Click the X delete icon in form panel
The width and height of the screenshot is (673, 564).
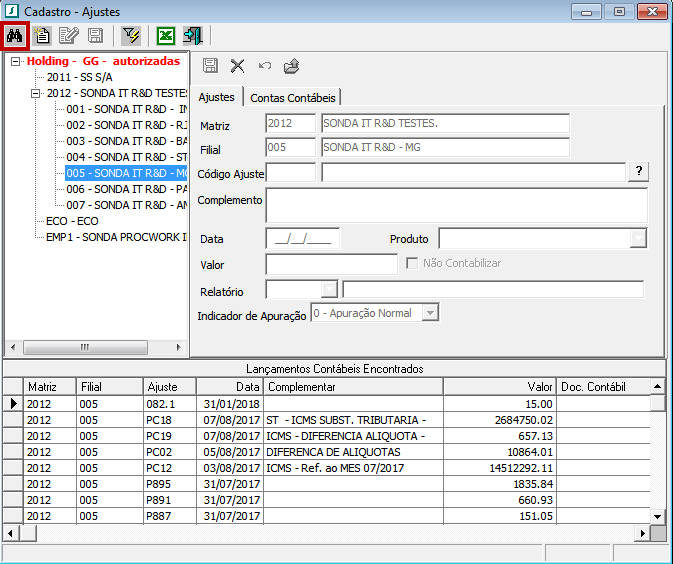click(237, 66)
